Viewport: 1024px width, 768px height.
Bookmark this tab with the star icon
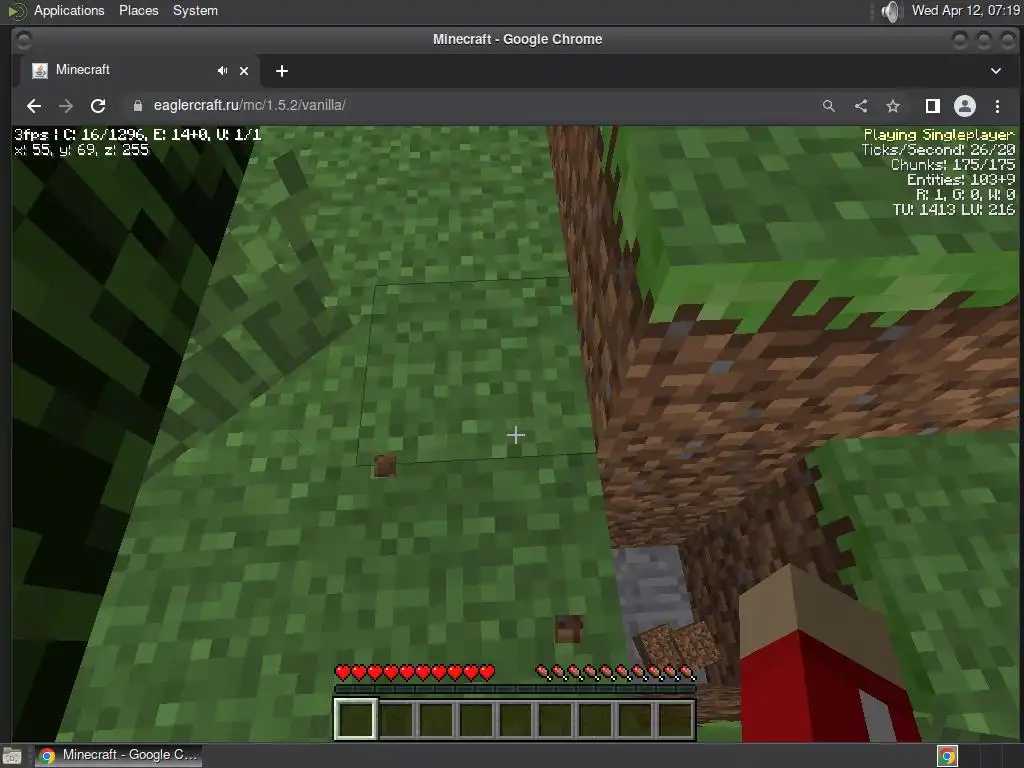click(893, 106)
